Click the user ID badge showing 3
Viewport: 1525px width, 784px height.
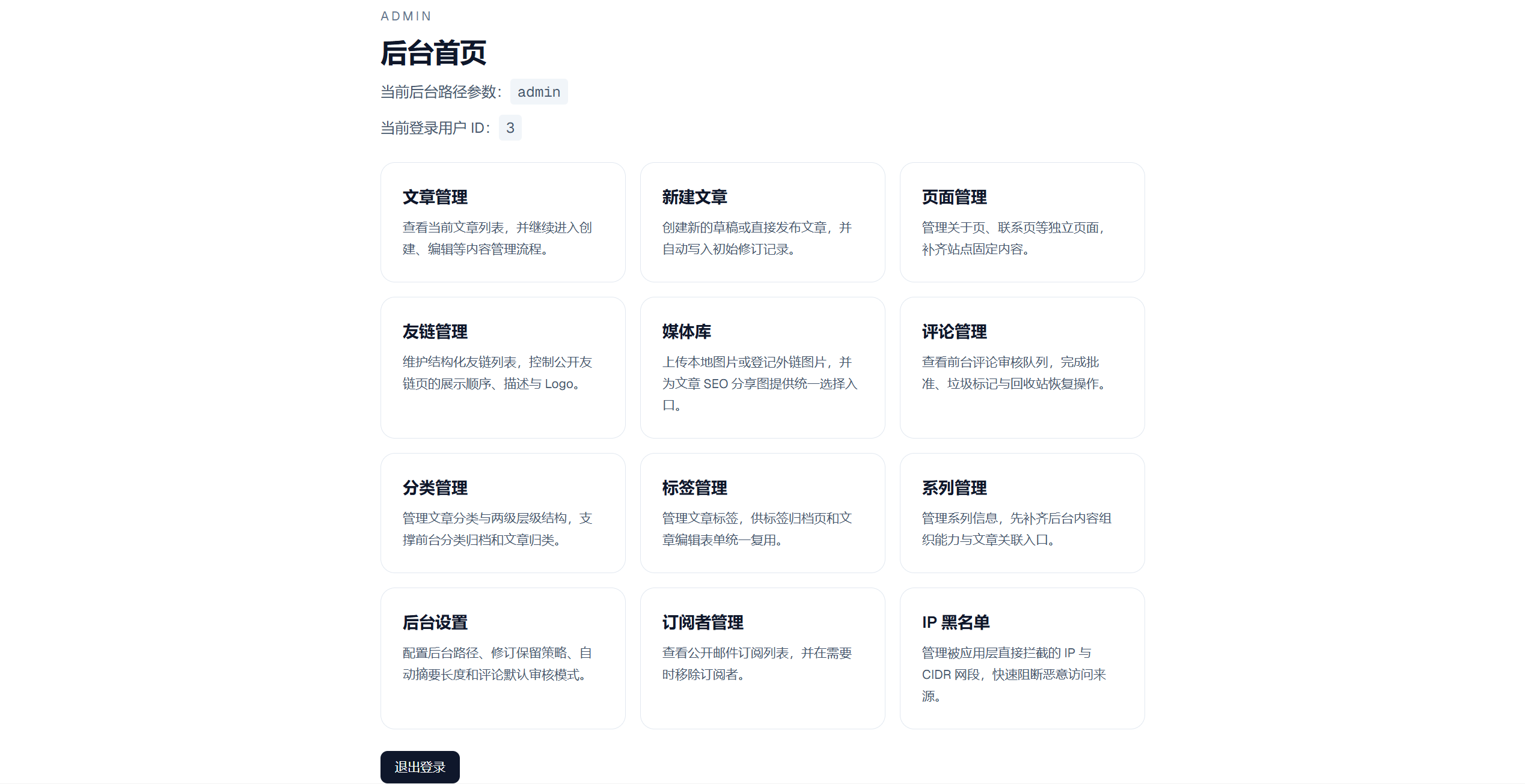510,128
